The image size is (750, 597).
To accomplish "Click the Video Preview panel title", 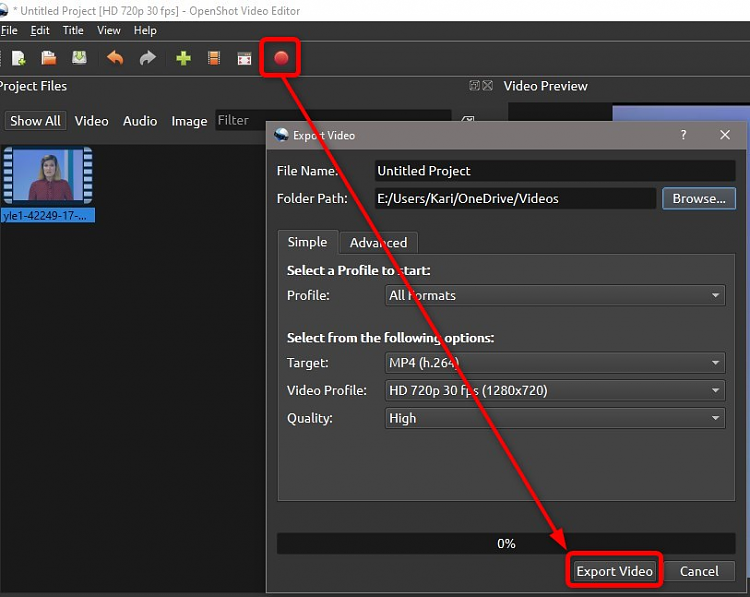I will pos(545,86).
